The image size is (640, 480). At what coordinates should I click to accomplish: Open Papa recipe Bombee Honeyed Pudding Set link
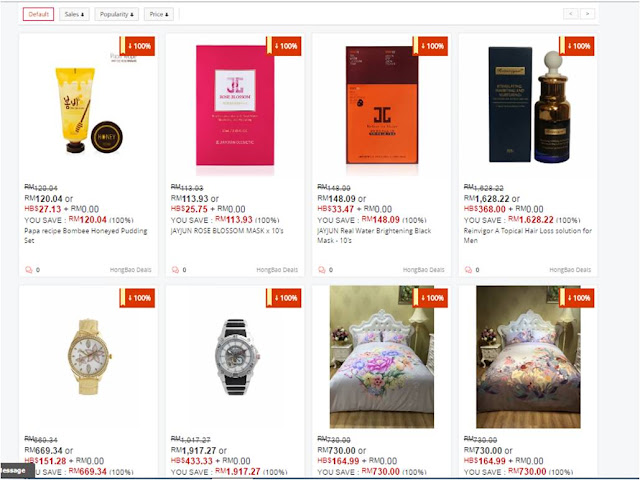coord(86,236)
